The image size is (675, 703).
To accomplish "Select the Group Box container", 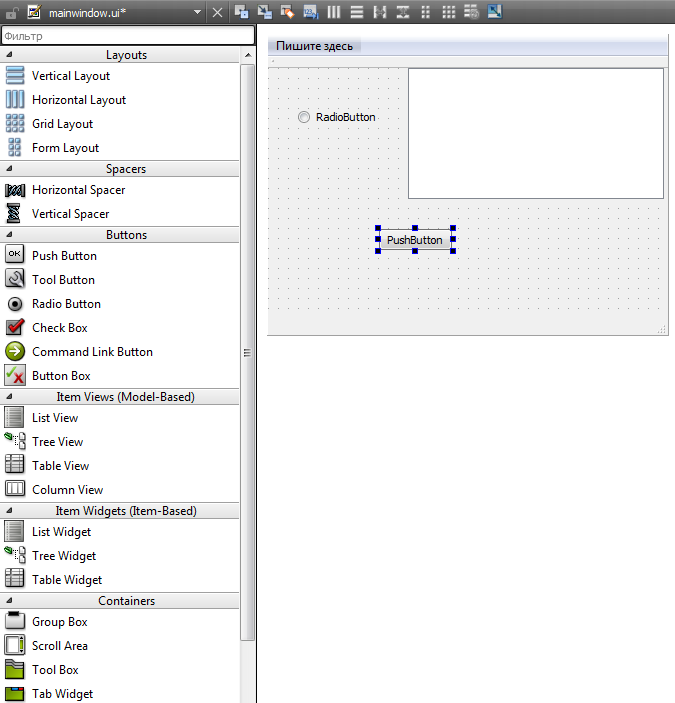I will (x=120, y=621).
